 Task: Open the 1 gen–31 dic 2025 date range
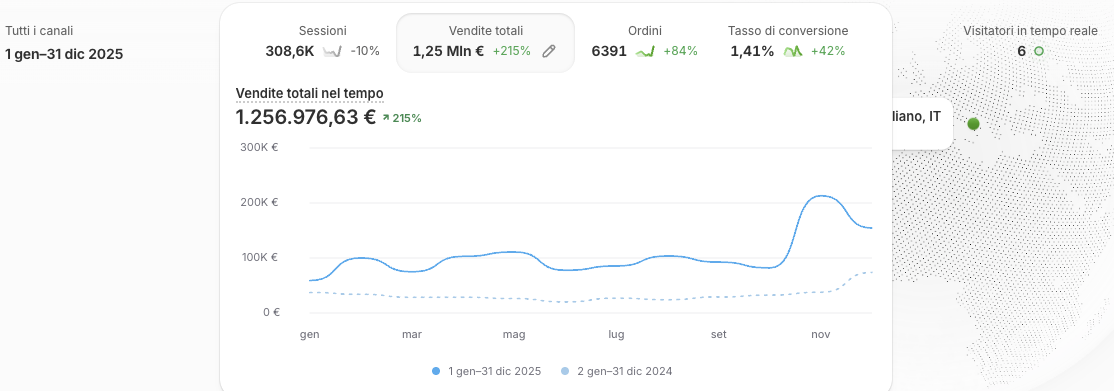64,54
